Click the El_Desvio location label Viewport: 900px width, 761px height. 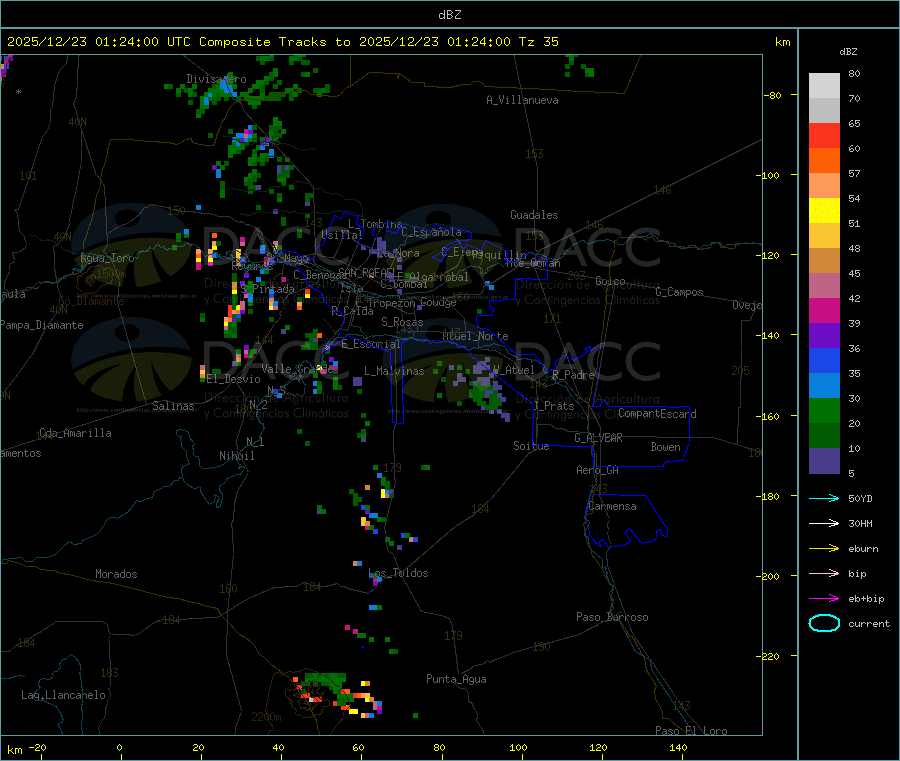tap(234, 379)
